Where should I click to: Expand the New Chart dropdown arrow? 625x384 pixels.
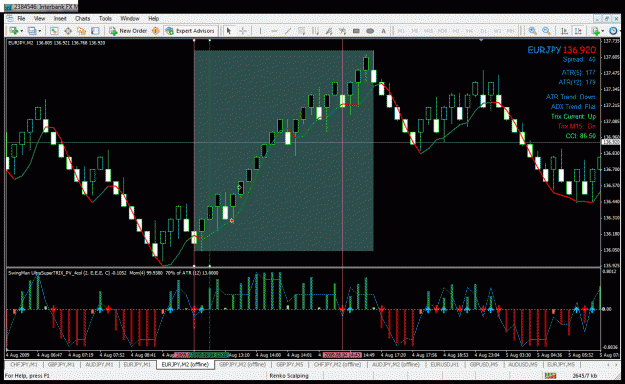[22, 31]
